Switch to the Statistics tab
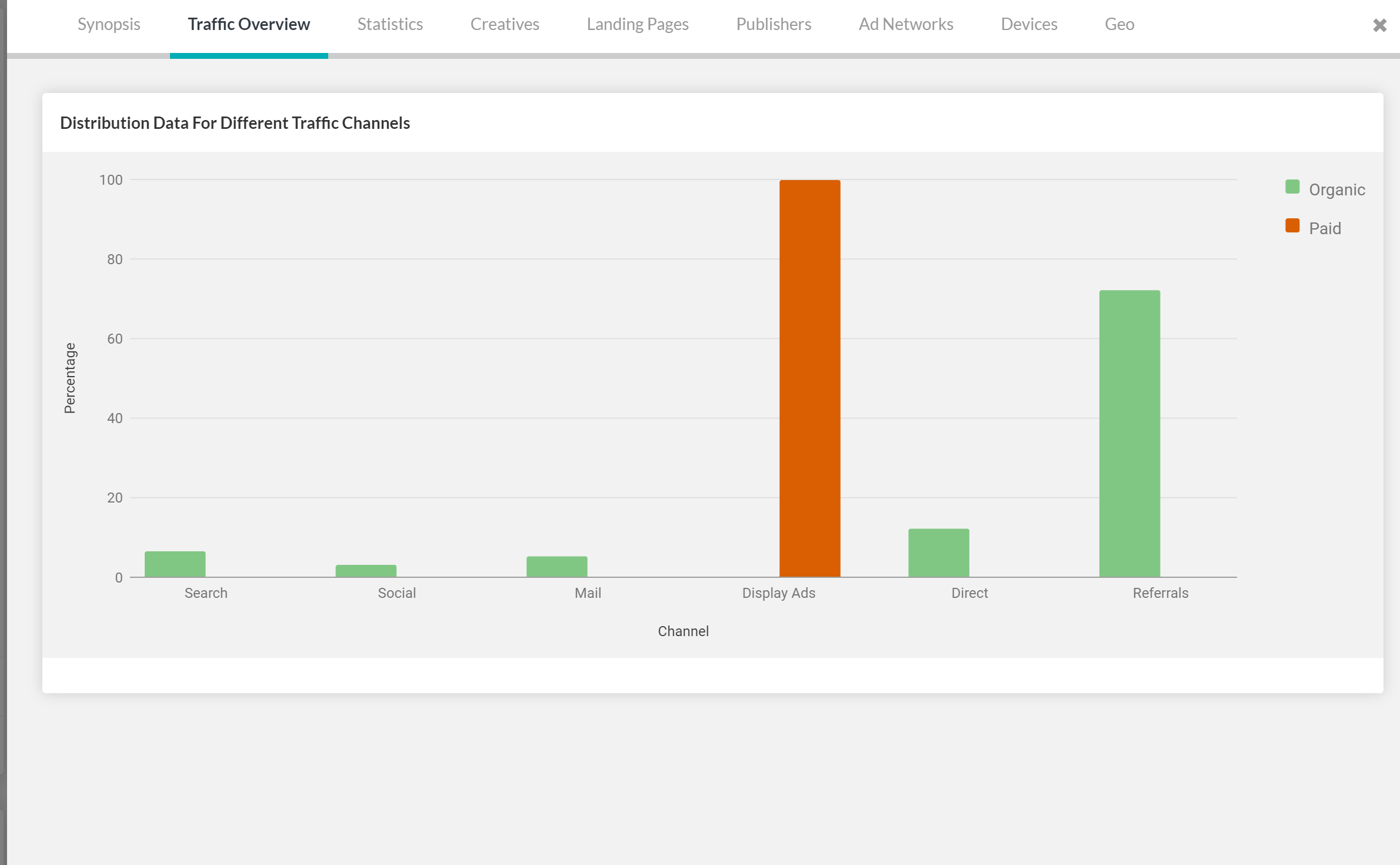 [390, 24]
